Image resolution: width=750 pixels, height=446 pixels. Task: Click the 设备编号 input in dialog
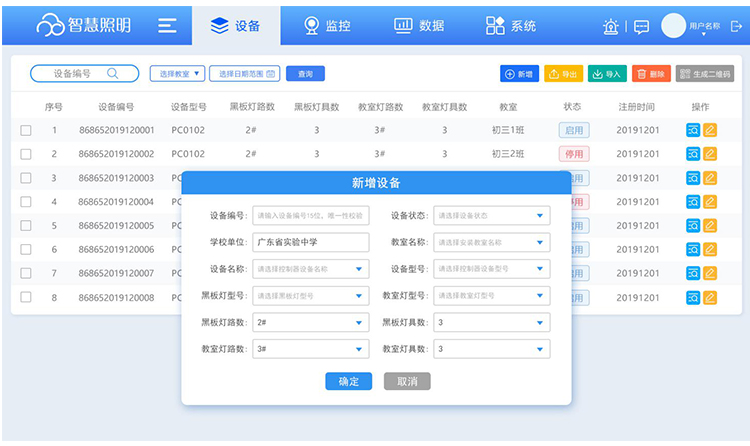(x=310, y=215)
